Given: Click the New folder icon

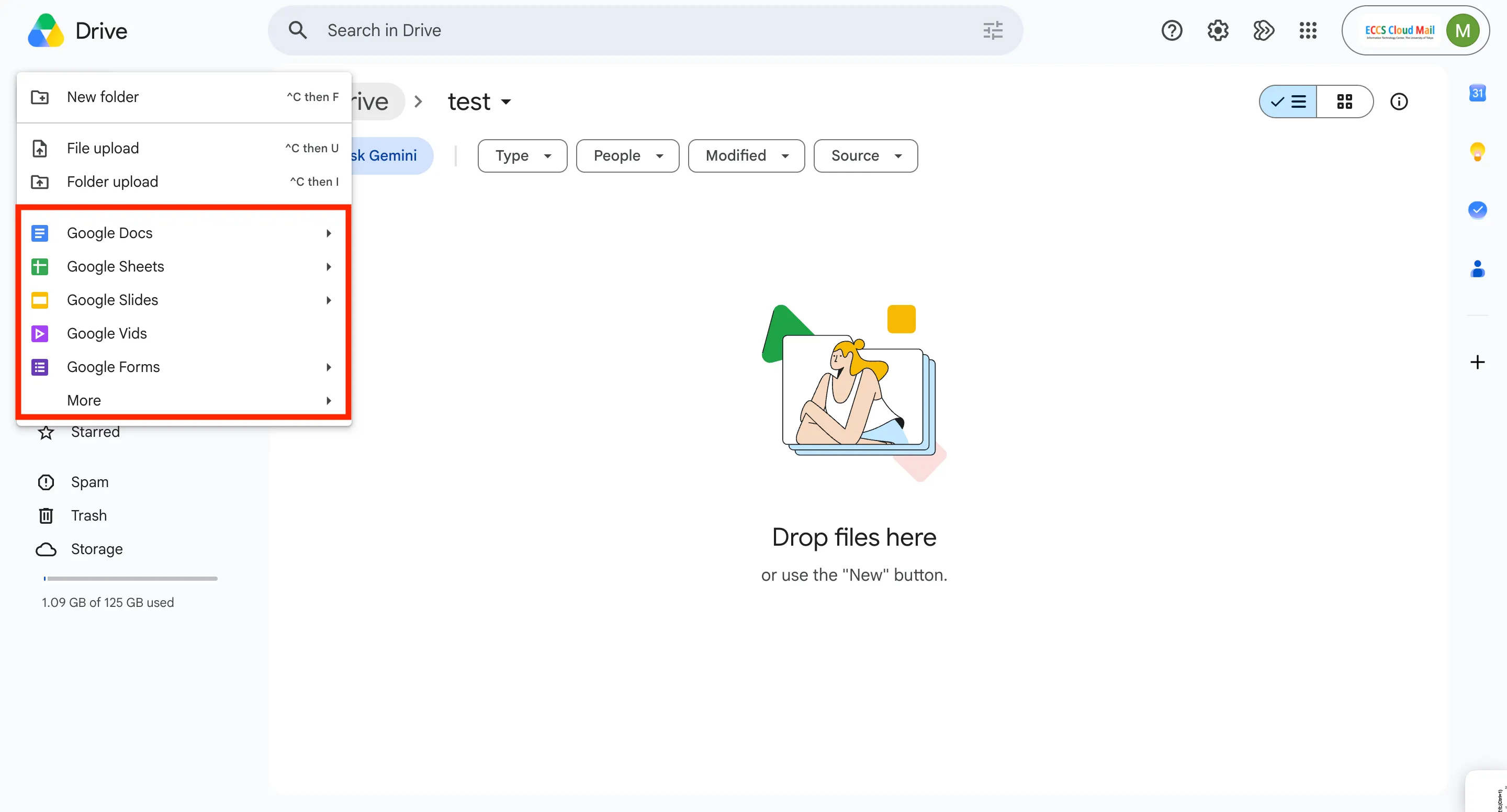Looking at the screenshot, I should [x=40, y=97].
